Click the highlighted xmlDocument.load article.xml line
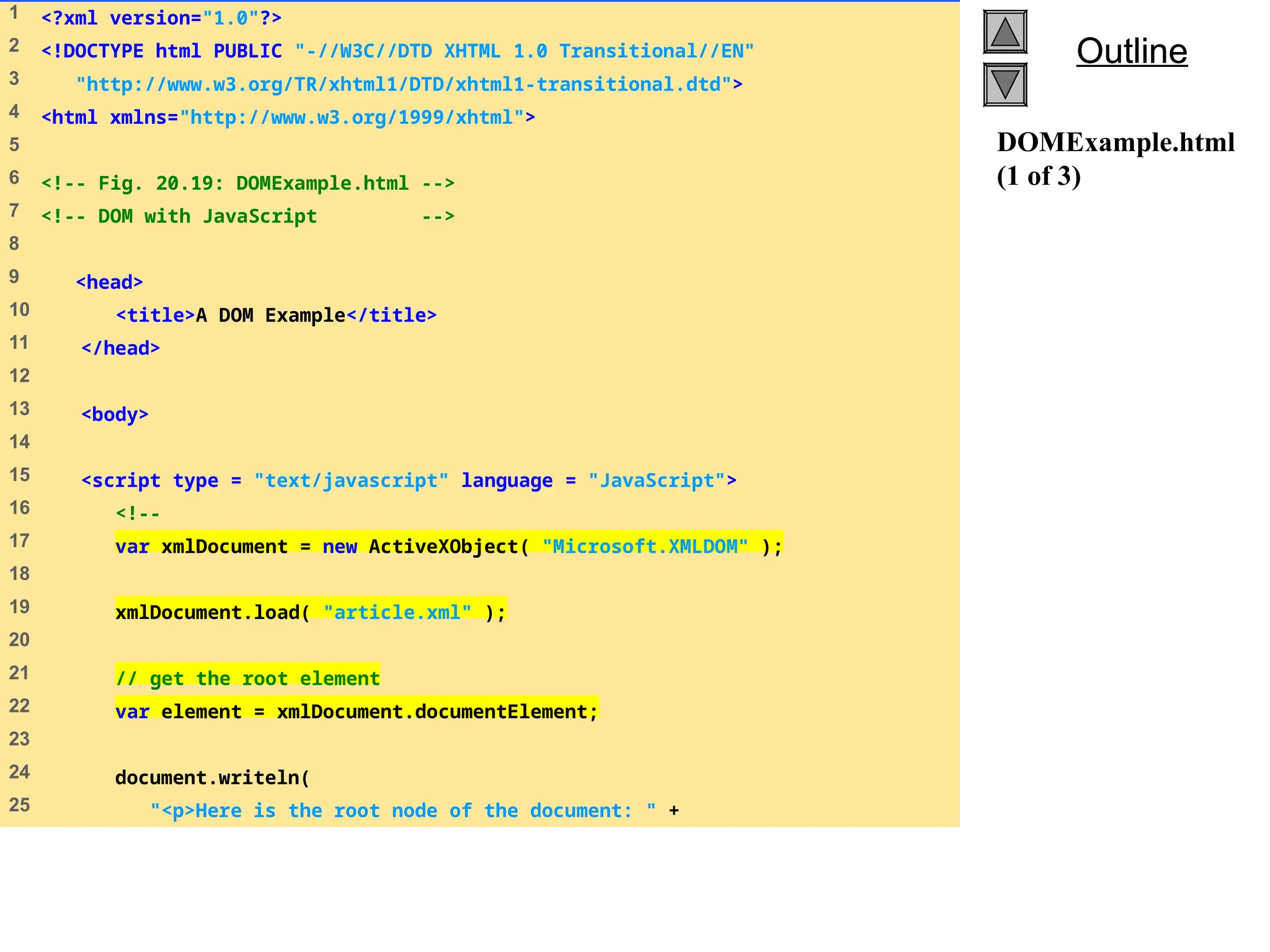The height and width of the screenshot is (952, 1270). point(311,612)
